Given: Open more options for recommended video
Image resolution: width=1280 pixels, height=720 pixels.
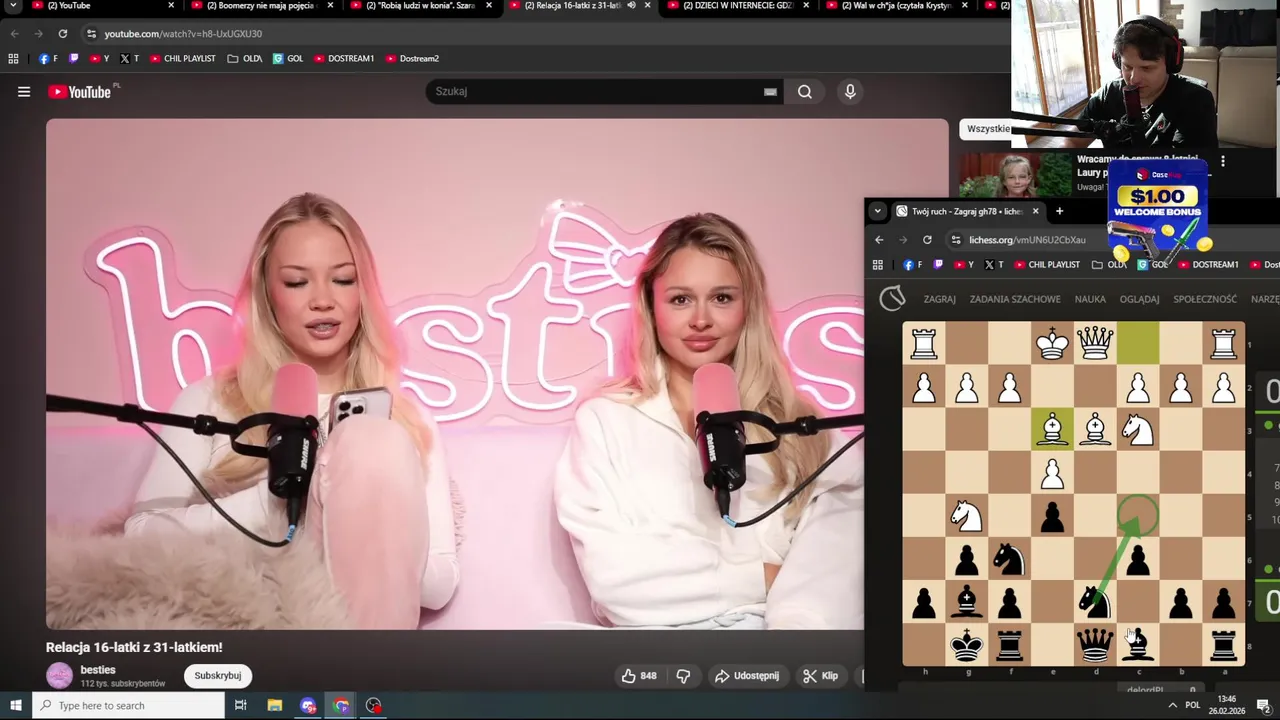Looking at the screenshot, I should pos(1222,161).
